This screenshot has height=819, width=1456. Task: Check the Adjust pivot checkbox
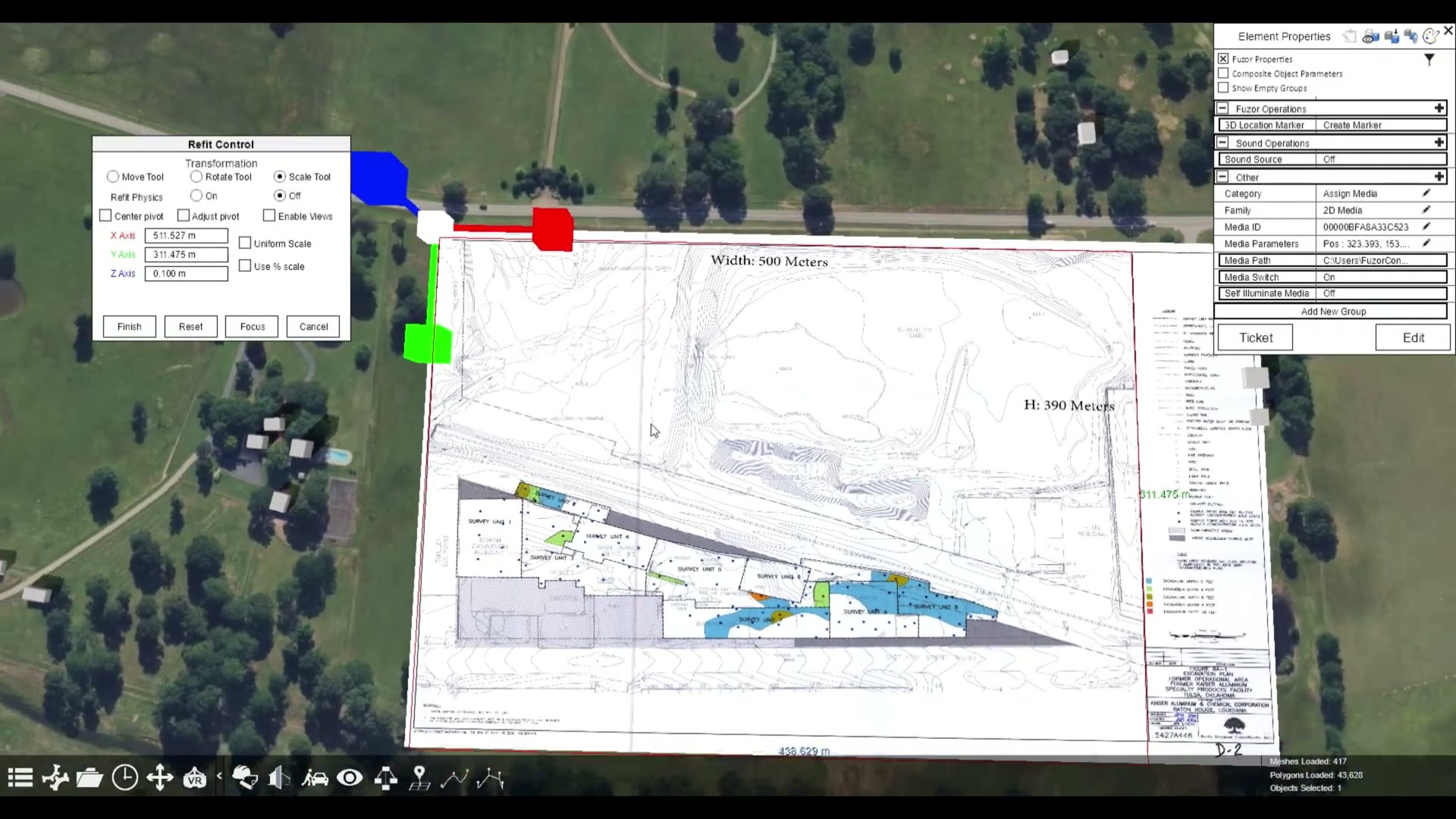[183, 216]
